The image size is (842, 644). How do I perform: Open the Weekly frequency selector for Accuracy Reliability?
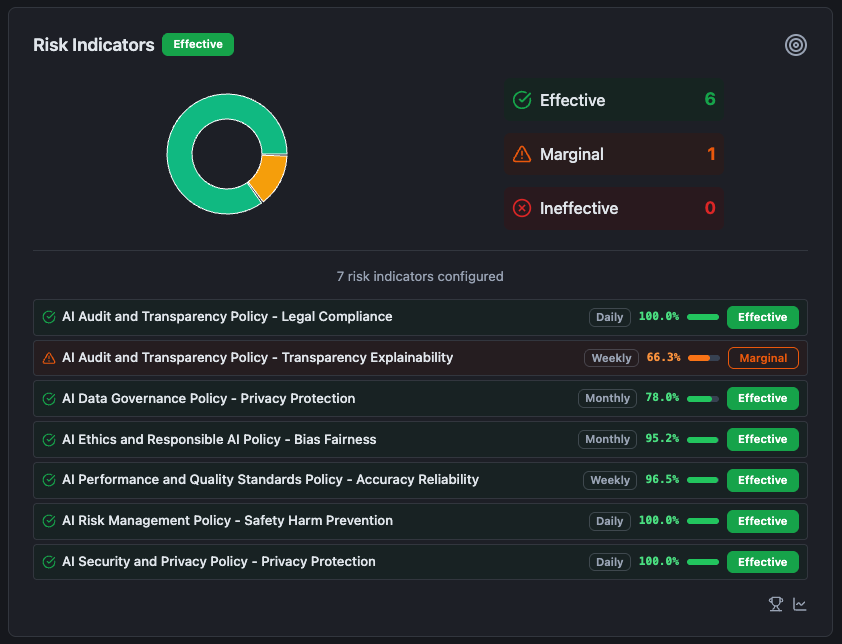tap(609, 480)
